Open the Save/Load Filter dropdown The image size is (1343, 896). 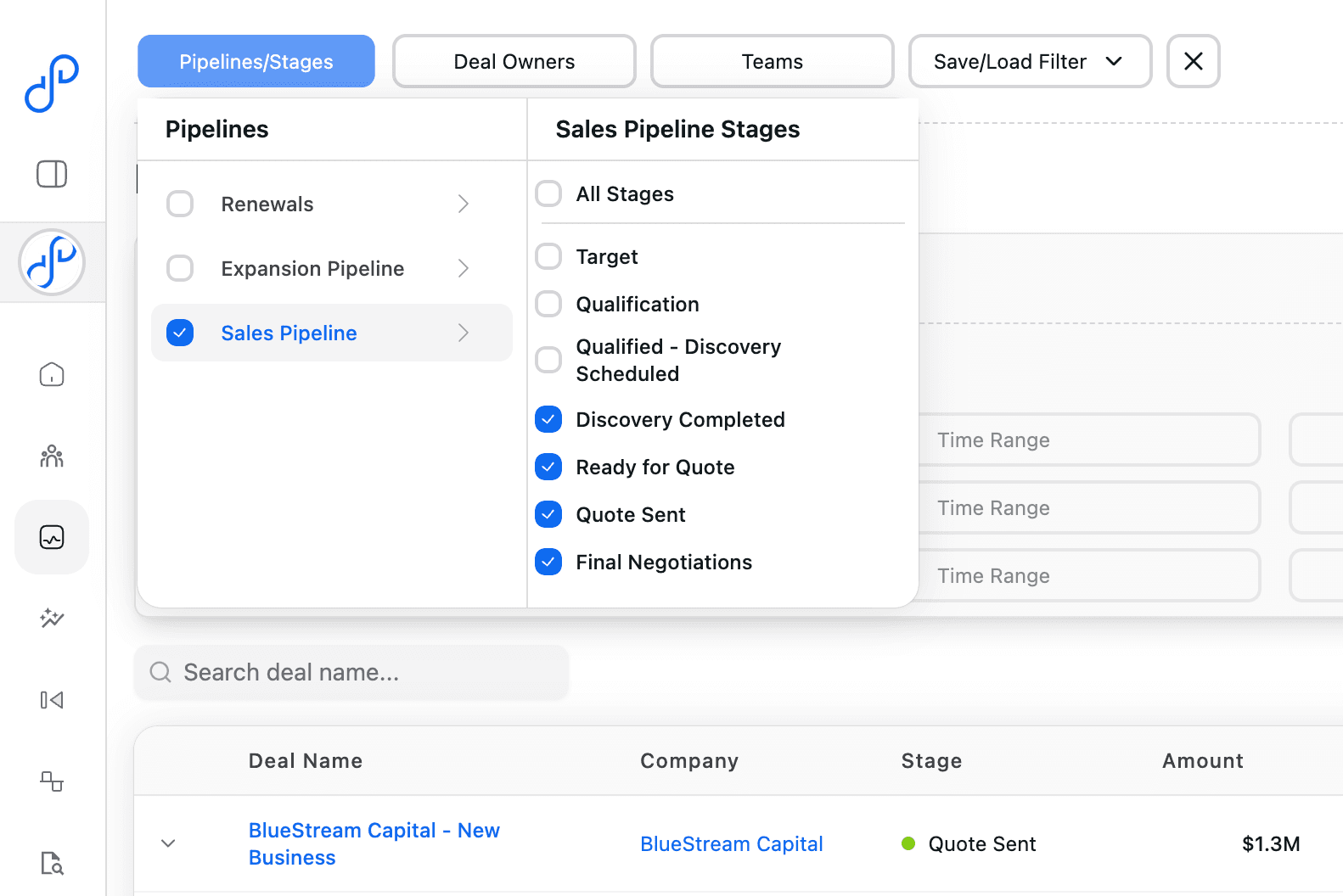(x=1030, y=61)
